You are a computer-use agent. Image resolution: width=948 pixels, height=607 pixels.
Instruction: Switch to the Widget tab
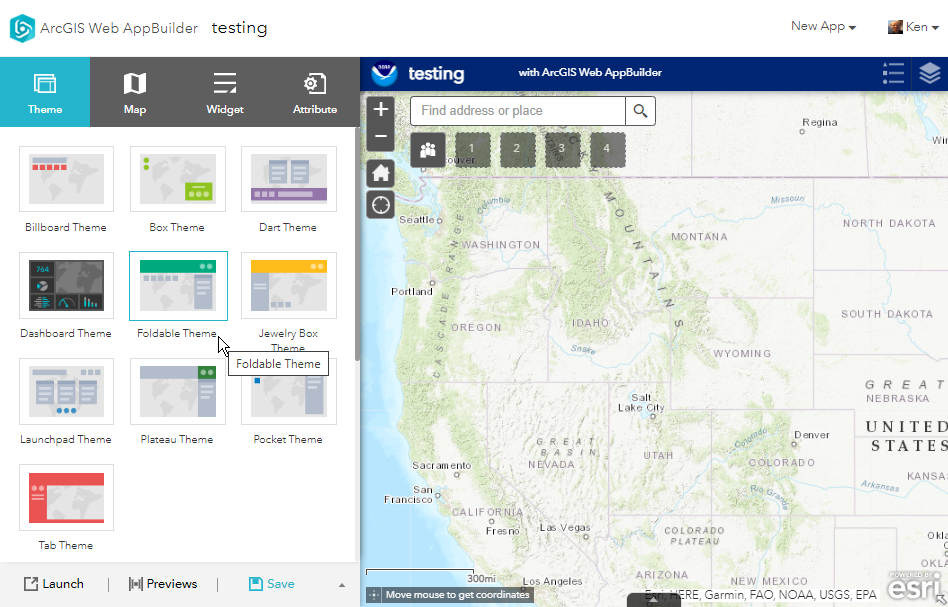pos(225,92)
